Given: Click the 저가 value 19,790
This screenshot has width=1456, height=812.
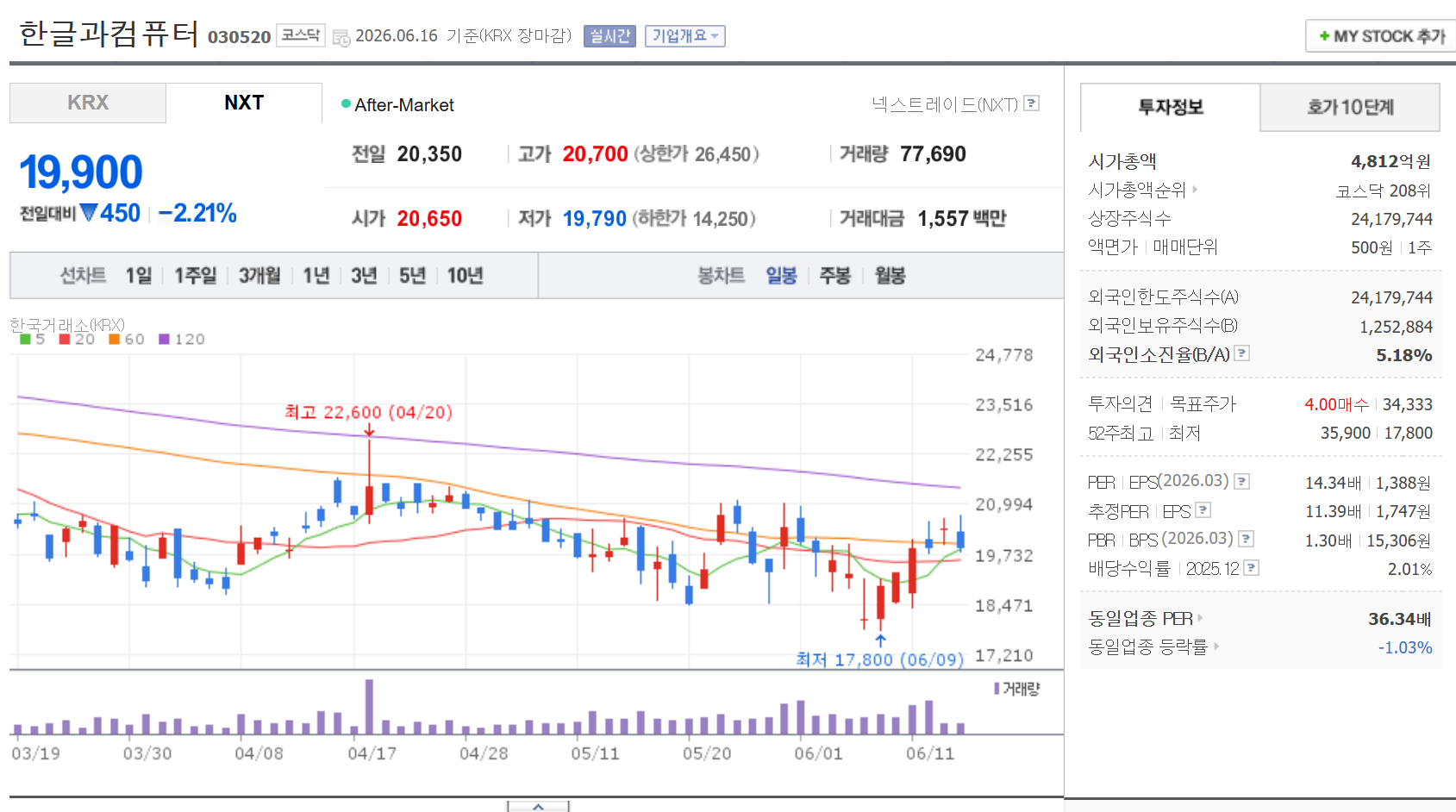Looking at the screenshot, I should tap(595, 219).
